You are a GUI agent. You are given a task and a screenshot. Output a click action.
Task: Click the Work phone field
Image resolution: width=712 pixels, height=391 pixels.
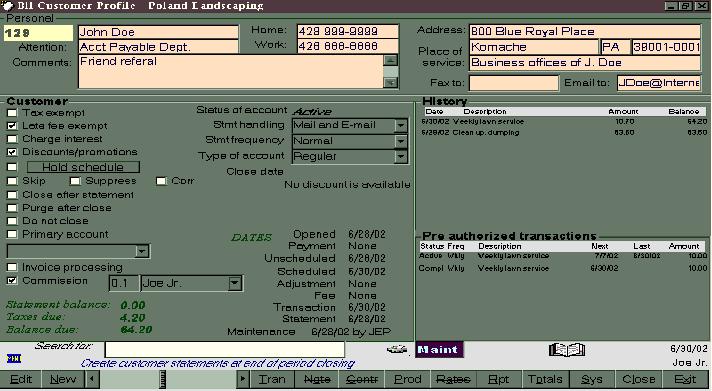347,46
